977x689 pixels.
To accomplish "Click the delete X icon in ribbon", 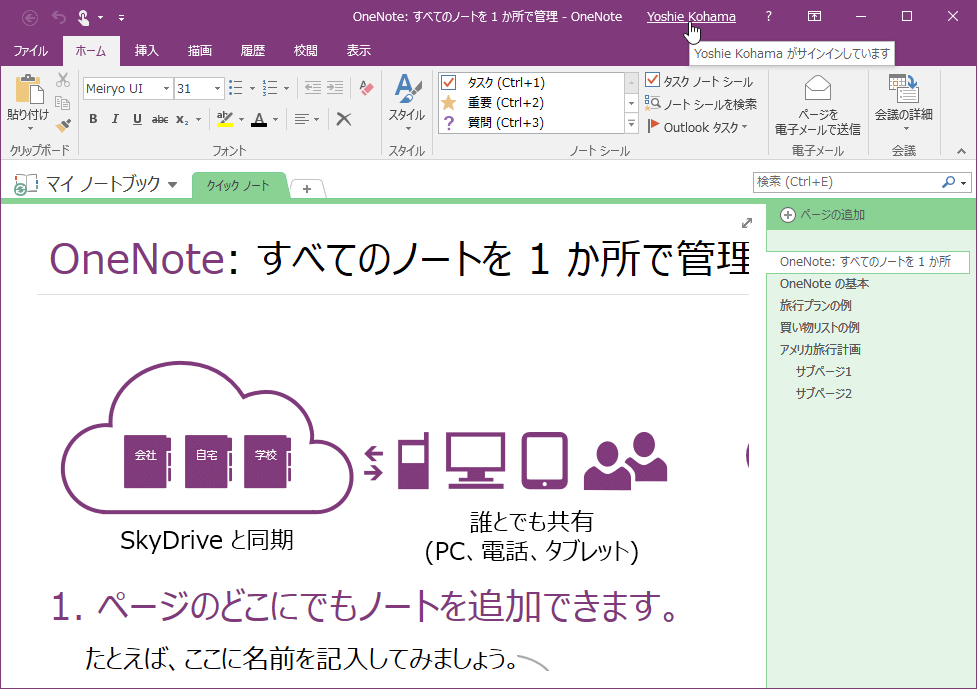I will point(343,119).
